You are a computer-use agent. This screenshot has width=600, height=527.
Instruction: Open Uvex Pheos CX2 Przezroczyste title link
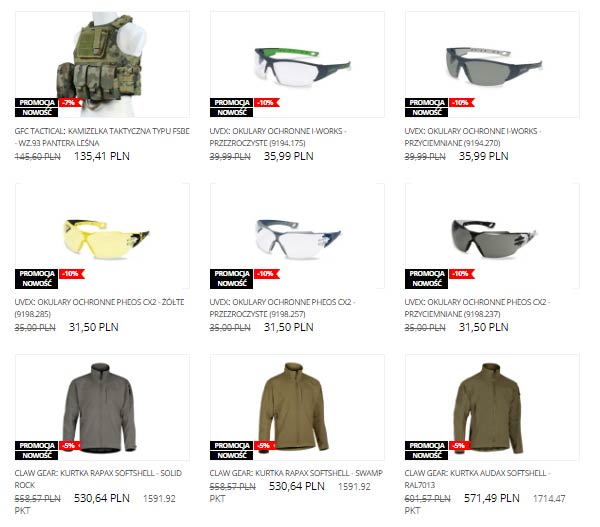(x=282, y=308)
